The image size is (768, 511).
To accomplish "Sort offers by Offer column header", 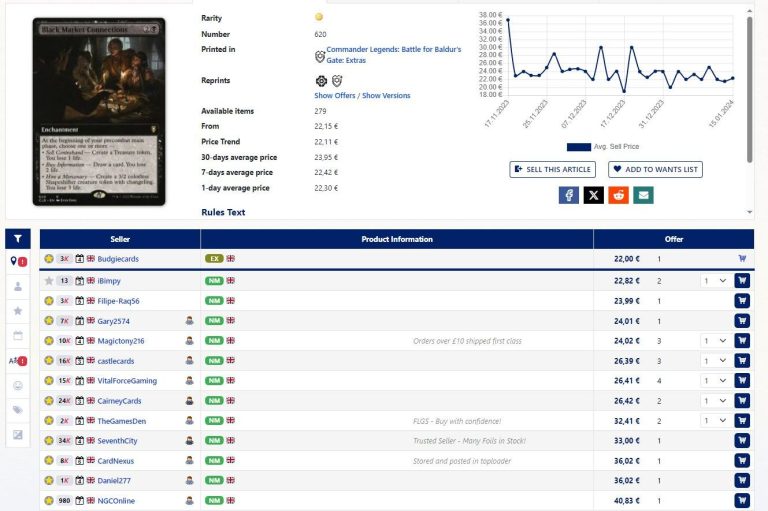I will (673, 239).
